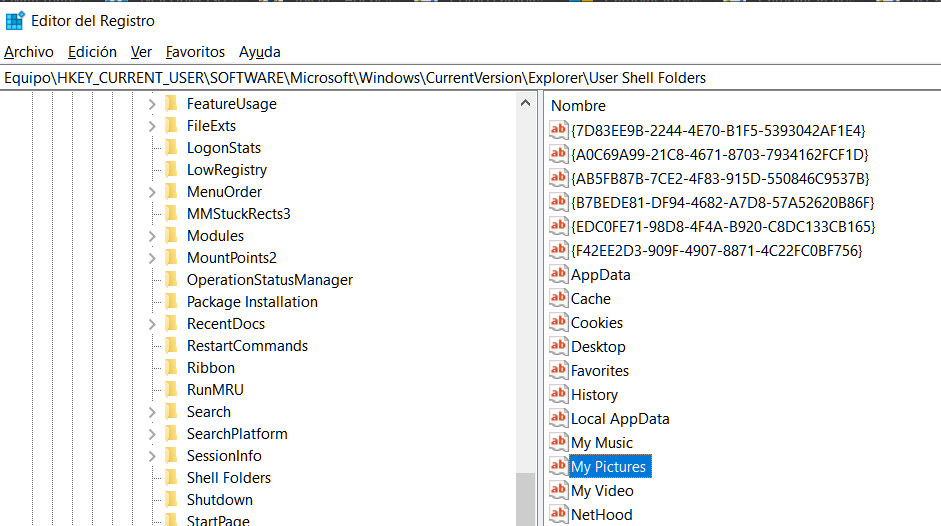The image size is (941, 526).
Task: Open the Favoritos menu
Action: point(195,52)
